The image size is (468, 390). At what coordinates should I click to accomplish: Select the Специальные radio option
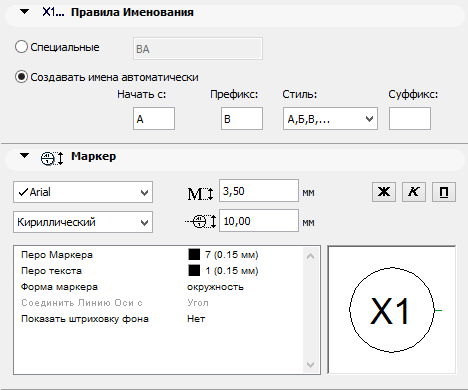point(21,47)
